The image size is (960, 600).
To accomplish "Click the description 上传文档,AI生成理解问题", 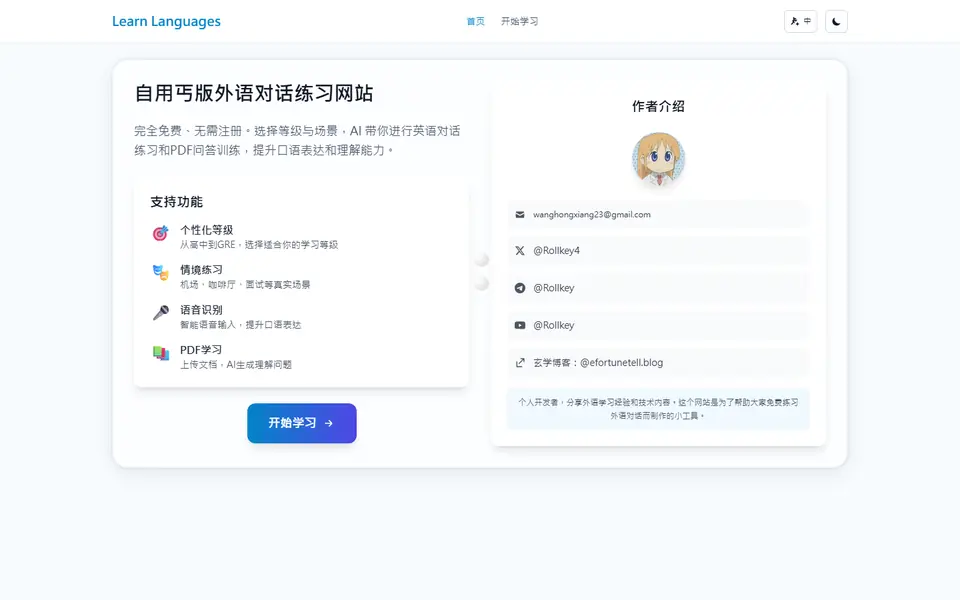I will [236, 364].
